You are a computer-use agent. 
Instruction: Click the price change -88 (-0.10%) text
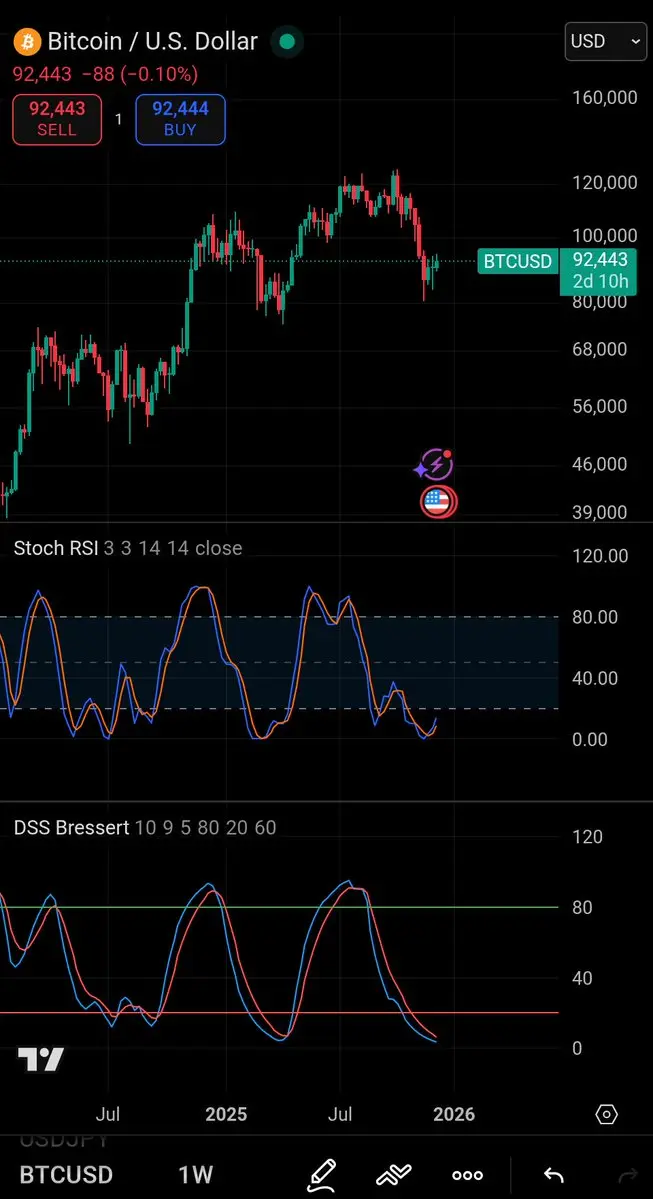[138, 74]
